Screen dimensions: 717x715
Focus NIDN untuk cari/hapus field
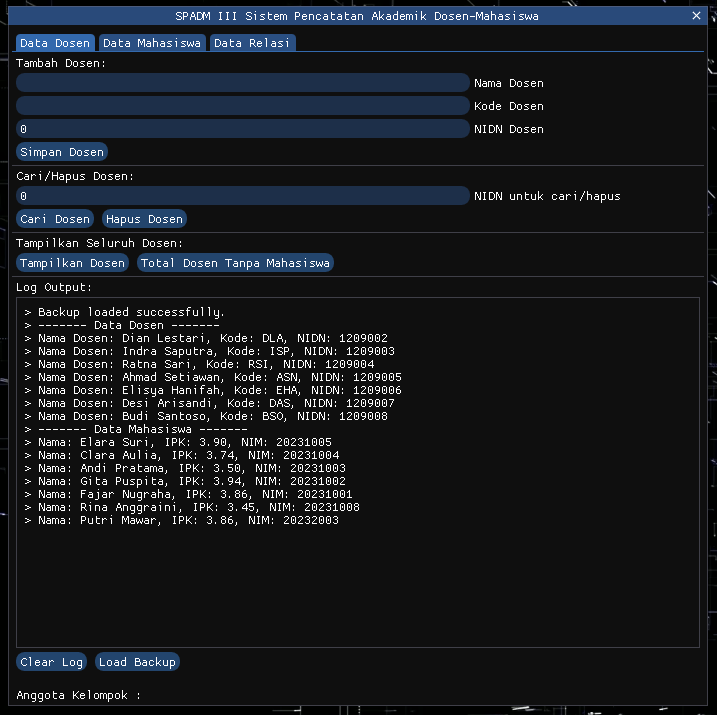[x=243, y=196]
